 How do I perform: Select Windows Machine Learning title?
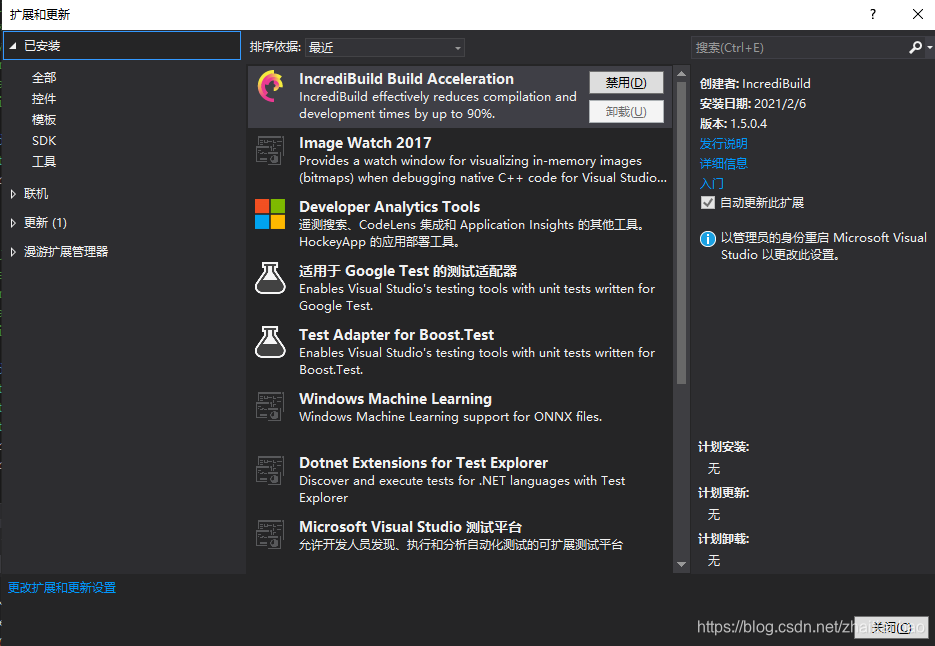395,398
